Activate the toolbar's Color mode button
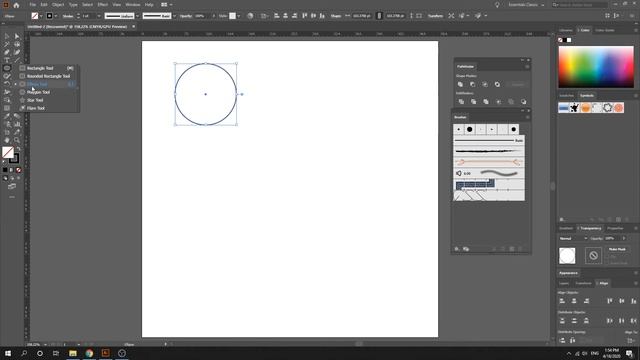Viewport: 640px width, 360px height. [x=5, y=170]
